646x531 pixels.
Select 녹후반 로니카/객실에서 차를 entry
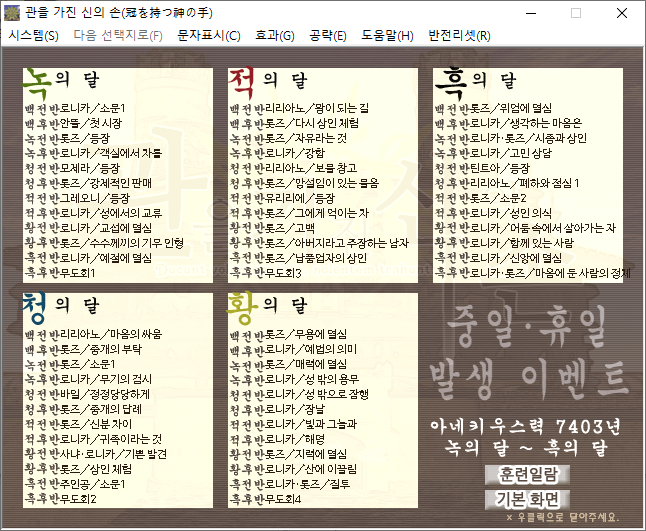[x=93, y=154]
